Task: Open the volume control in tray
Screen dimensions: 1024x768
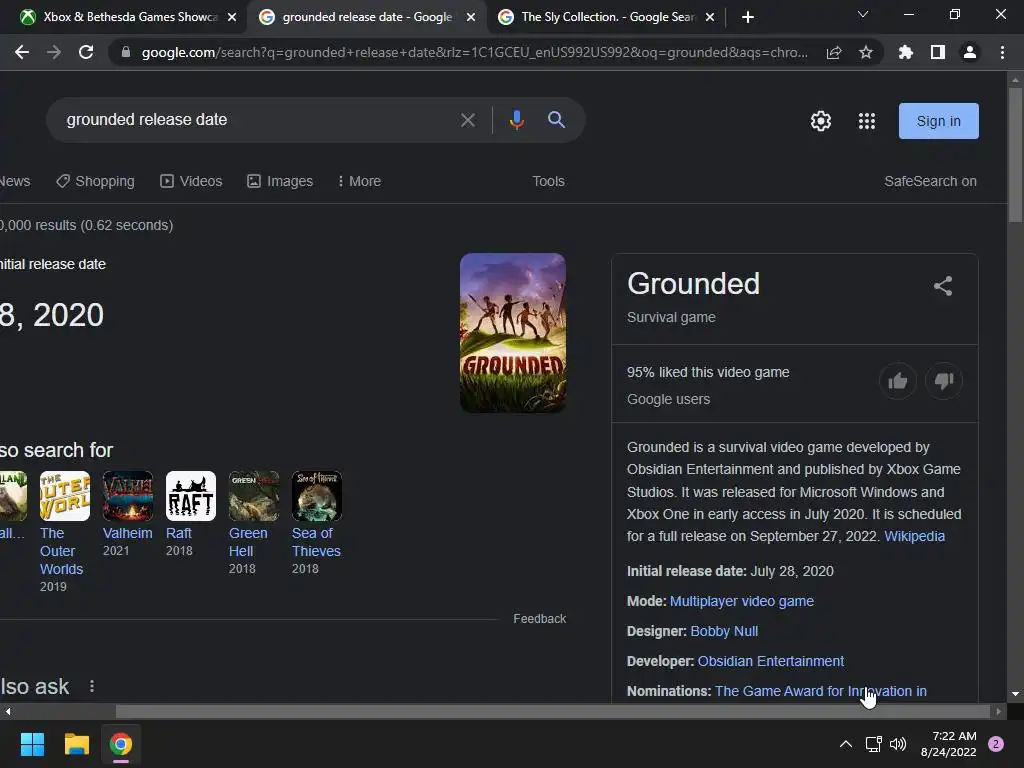Action: pyautogui.click(x=898, y=744)
